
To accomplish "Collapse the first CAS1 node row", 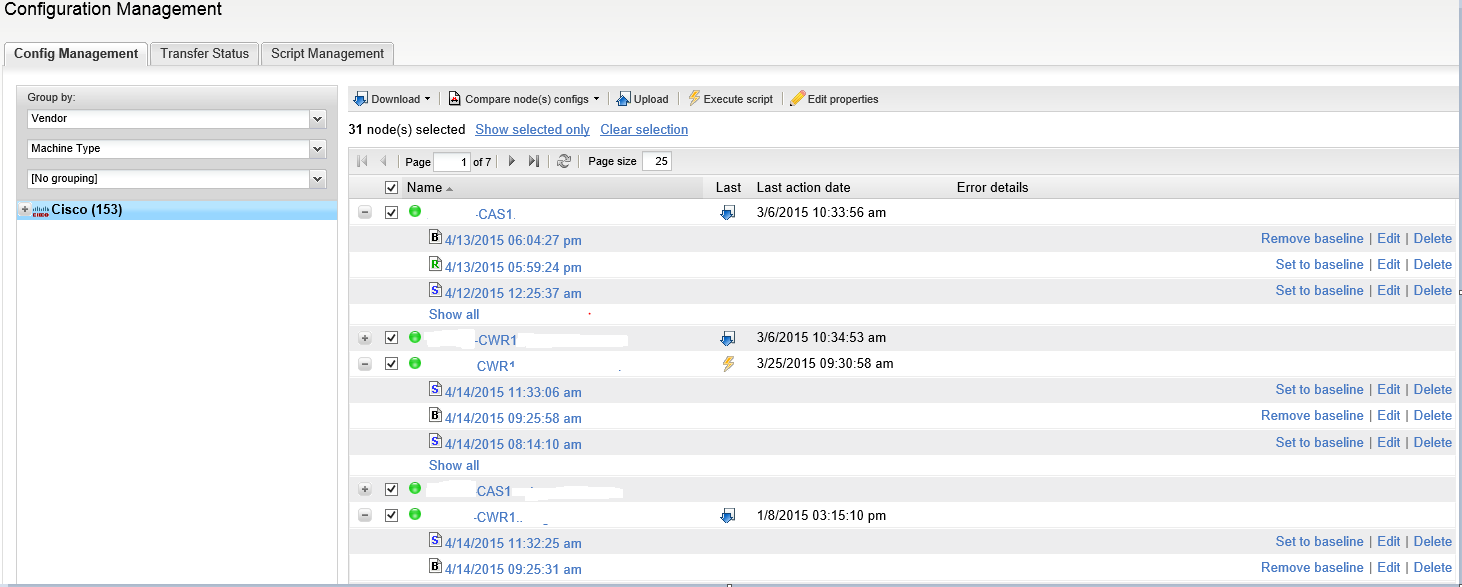I will pyautogui.click(x=365, y=213).
